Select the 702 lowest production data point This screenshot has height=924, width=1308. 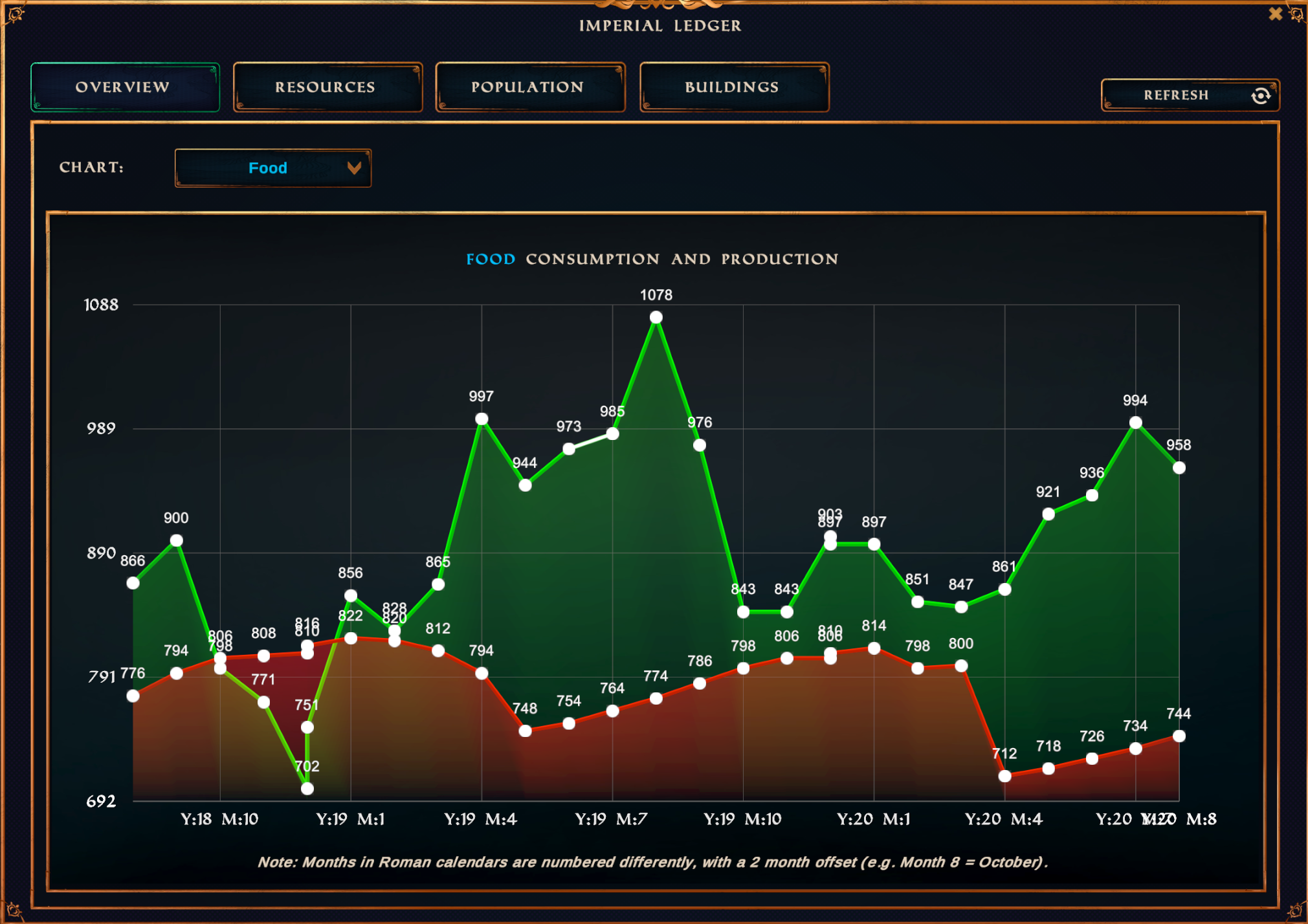tap(307, 788)
